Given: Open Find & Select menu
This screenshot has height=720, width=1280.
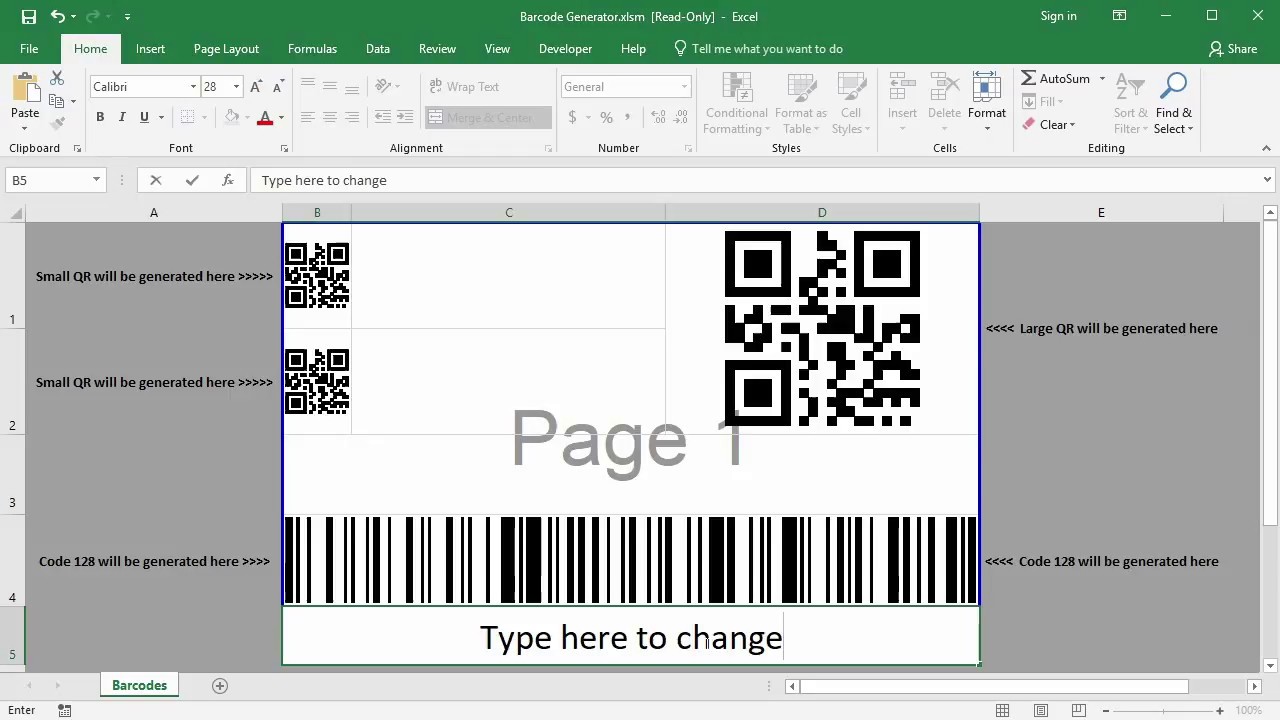Looking at the screenshot, I should [x=1173, y=104].
